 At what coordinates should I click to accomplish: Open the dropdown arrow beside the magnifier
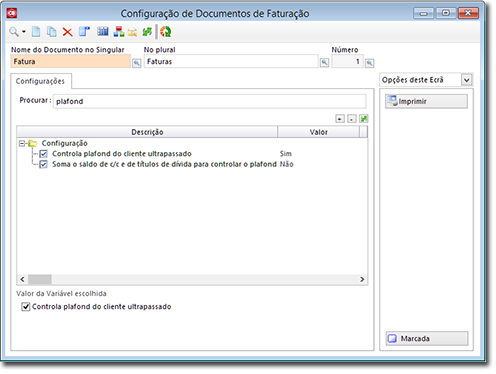tap(24, 32)
